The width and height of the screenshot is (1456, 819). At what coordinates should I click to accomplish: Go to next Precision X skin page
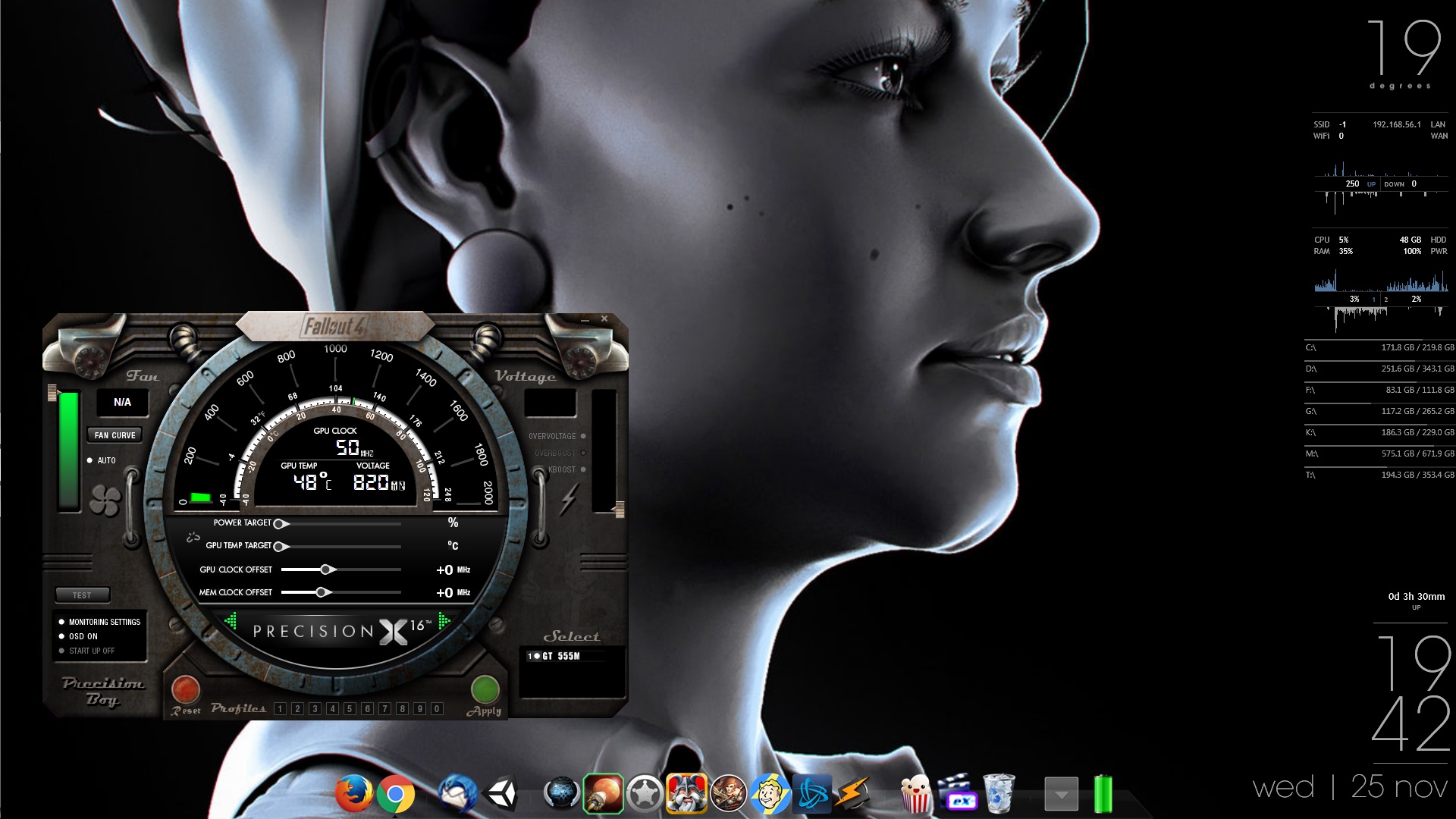[444, 622]
